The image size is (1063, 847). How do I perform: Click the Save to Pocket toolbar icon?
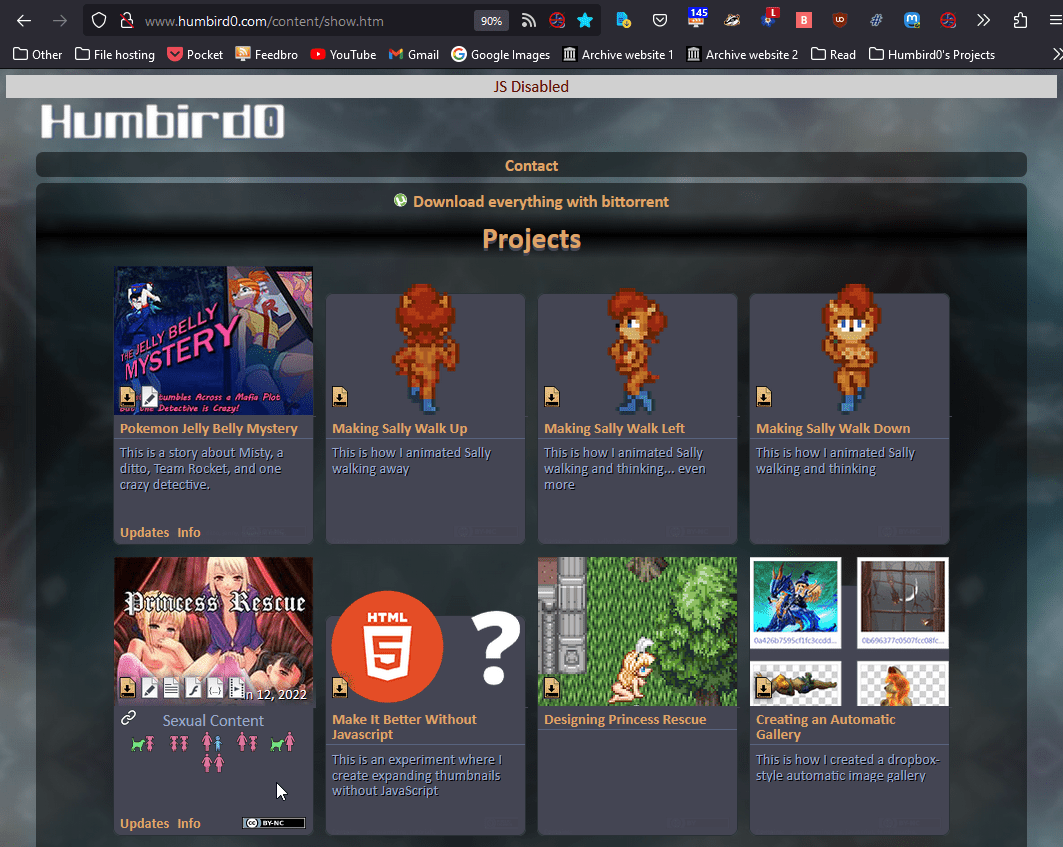coord(660,20)
